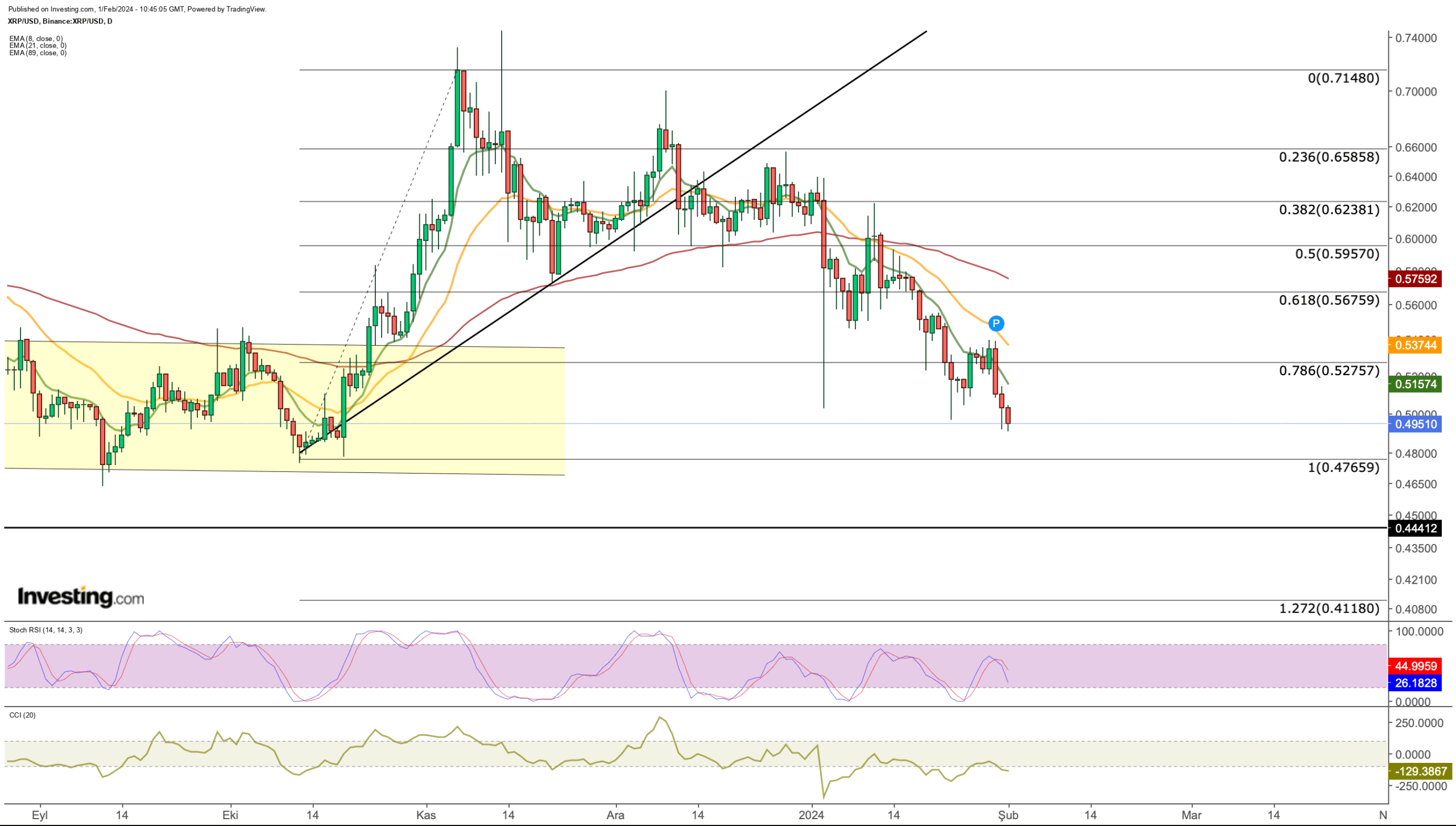Click the Eyl month label on time axis
The width and height of the screenshot is (1456, 826).
(40, 815)
